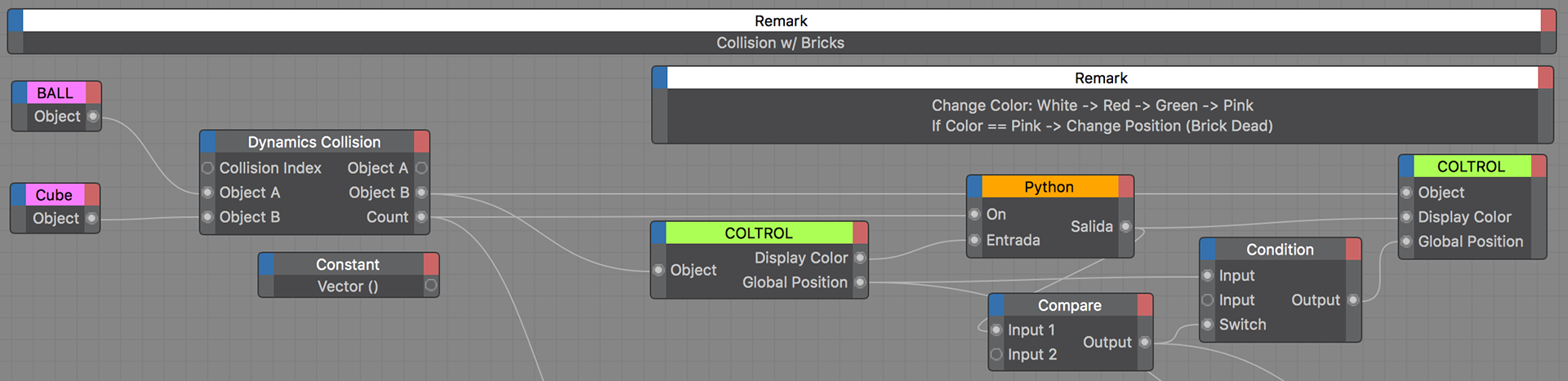Open the red outputs menu on Python node
This screenshot has height=381, width=1568.
(1125, 187)
